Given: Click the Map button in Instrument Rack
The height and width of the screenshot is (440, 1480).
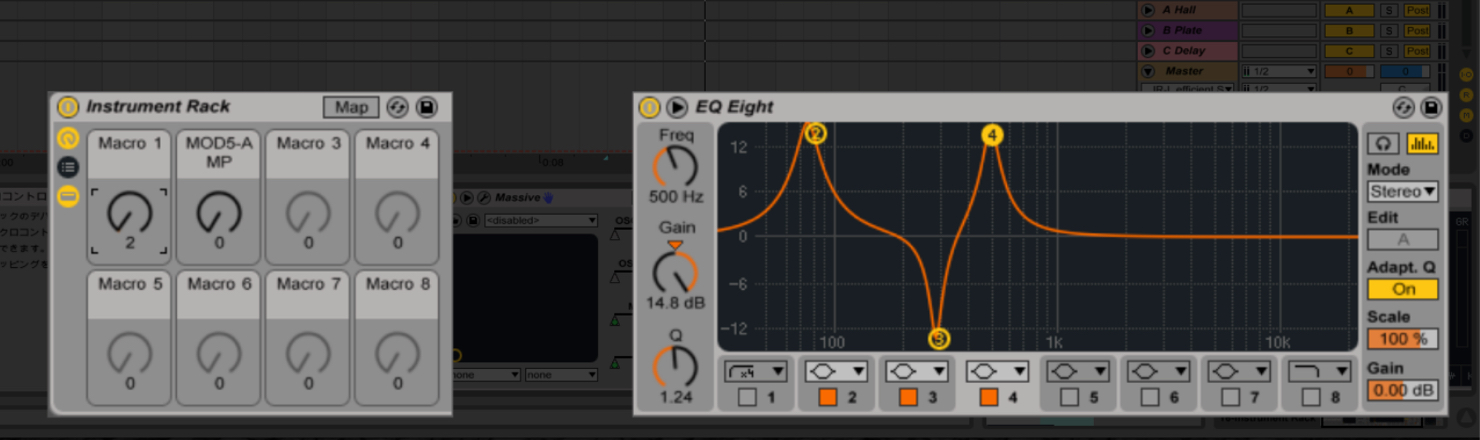Looking at the screenshot, I should (x=351, y=107).
